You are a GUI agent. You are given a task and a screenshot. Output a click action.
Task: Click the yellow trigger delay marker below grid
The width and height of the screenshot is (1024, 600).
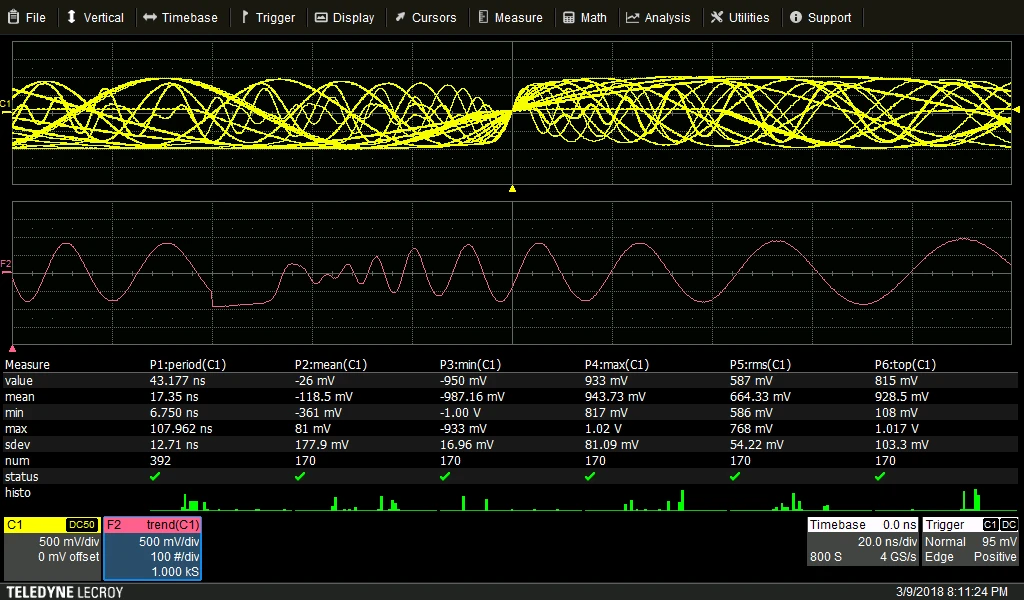click(512, 188)
